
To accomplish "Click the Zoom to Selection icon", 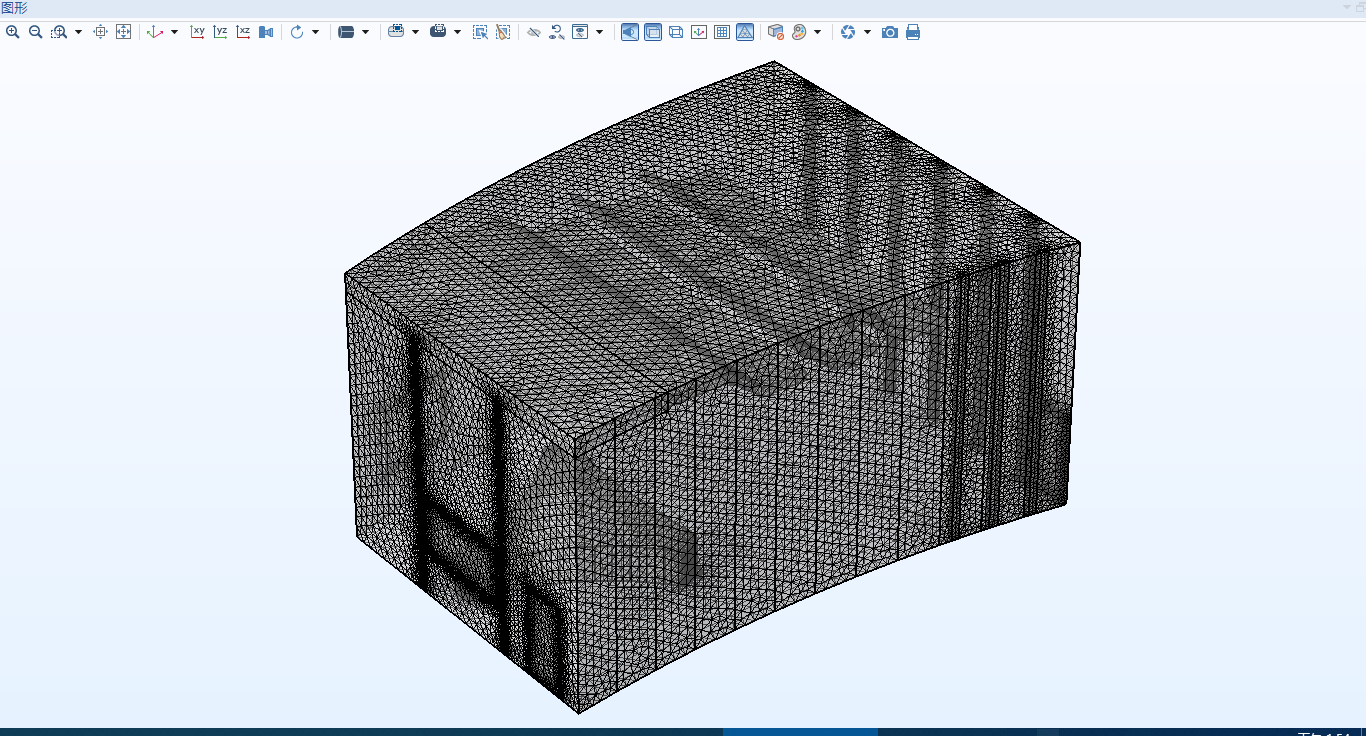I will pos(100,32).
